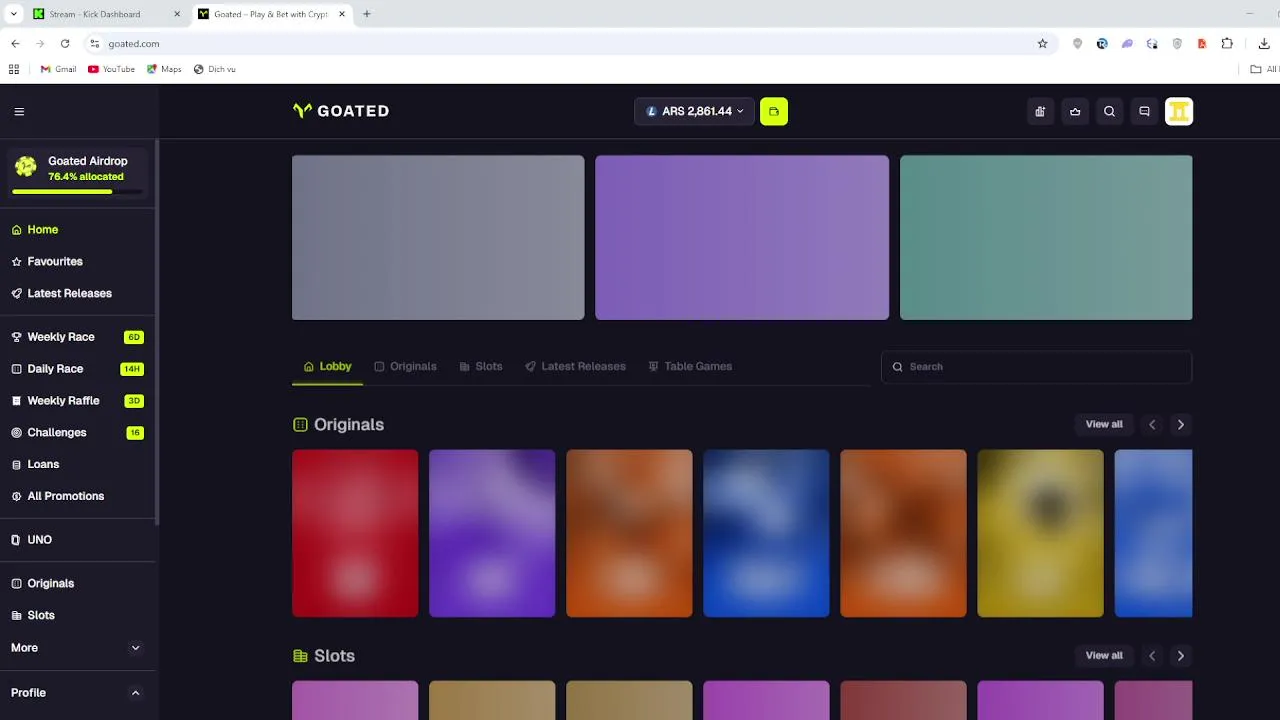Open the red Originals game thumbnail

tap(355, 533)
